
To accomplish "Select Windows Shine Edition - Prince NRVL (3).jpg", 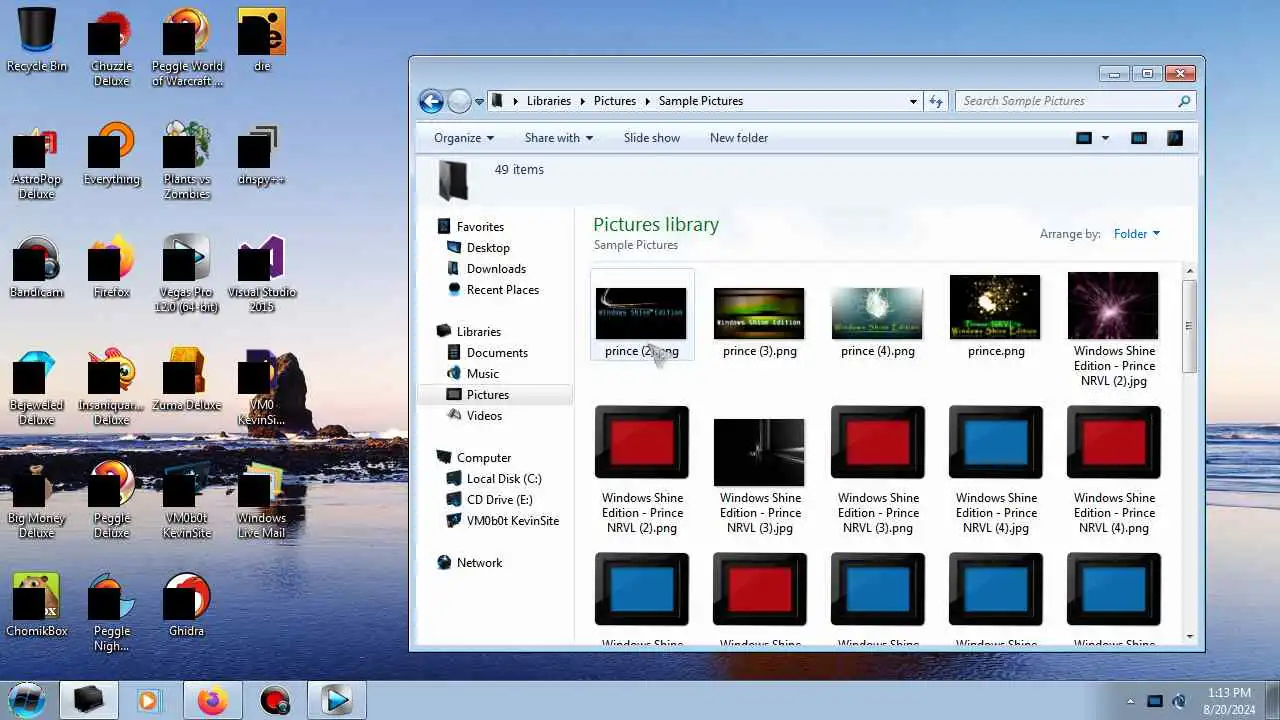I will [759, 476].
